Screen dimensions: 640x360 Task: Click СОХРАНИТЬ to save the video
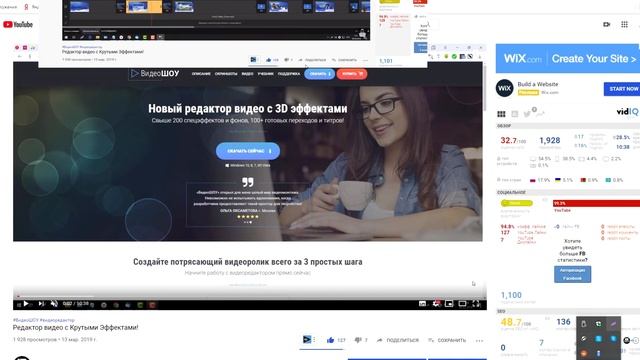pyautogui.click(x=447, y=340)
